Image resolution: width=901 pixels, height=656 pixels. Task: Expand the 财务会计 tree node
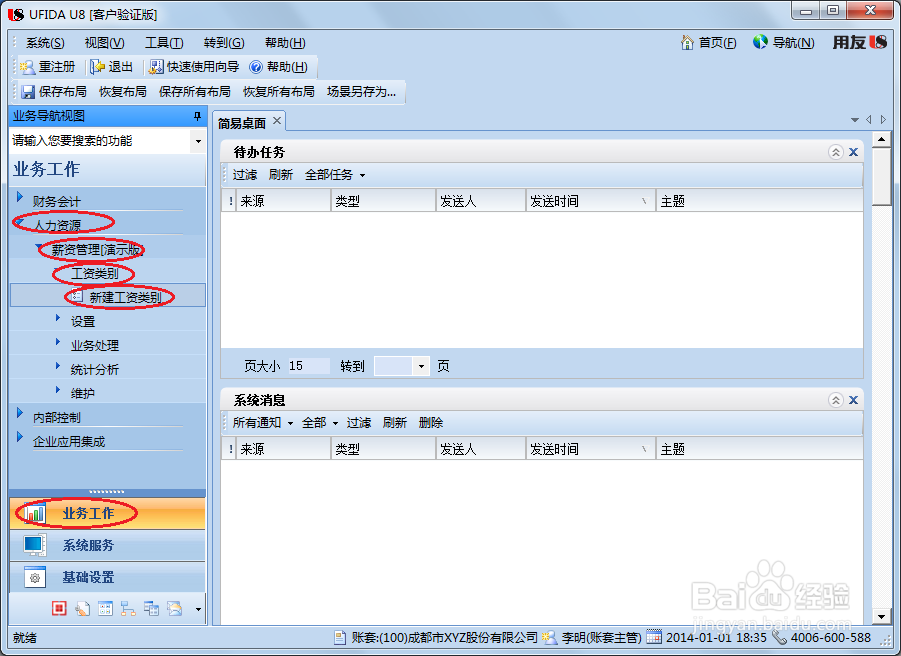[20, 197]
